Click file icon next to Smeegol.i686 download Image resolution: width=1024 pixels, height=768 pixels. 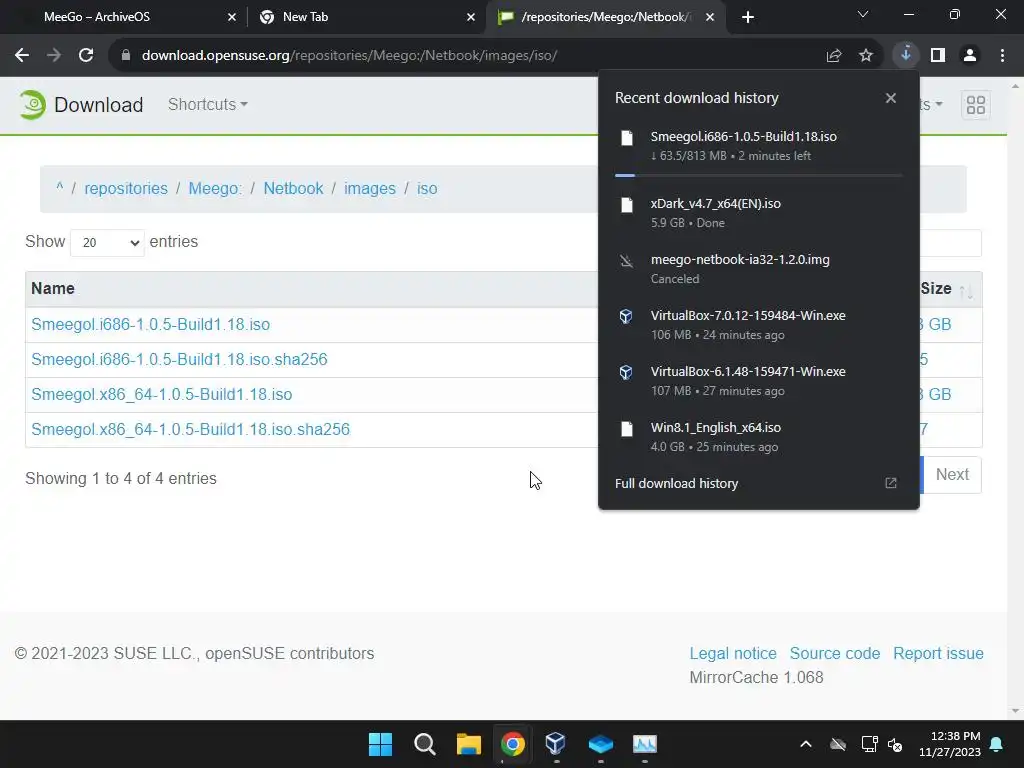click(627, 138)
